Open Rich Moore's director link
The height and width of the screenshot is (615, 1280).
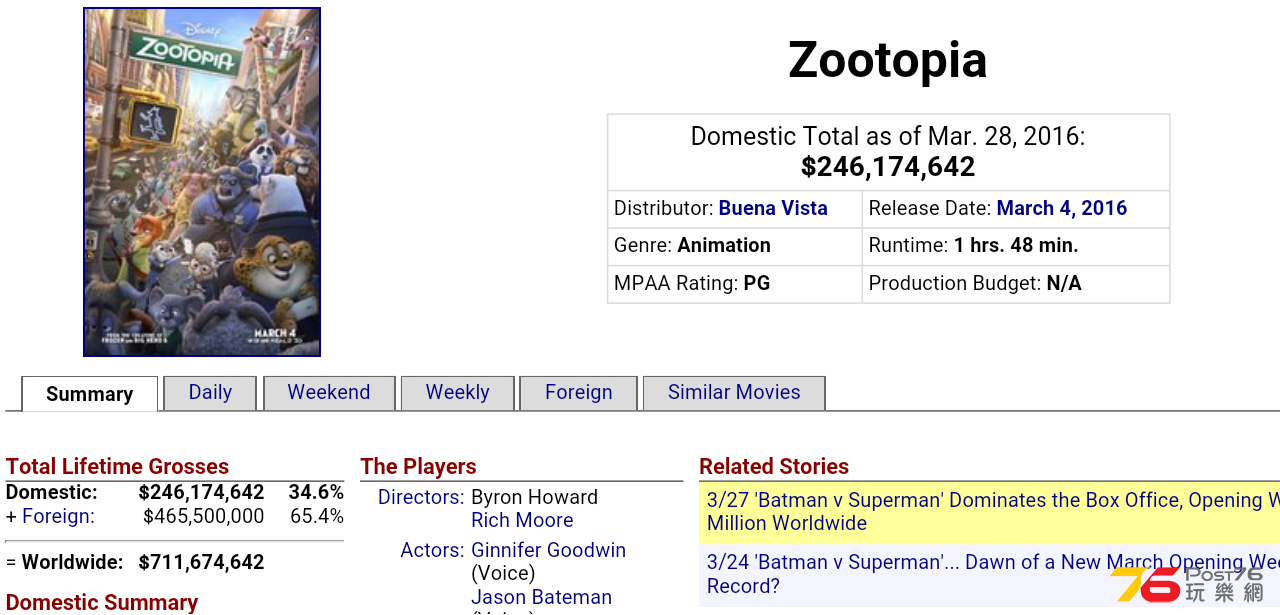pos(522,520)
